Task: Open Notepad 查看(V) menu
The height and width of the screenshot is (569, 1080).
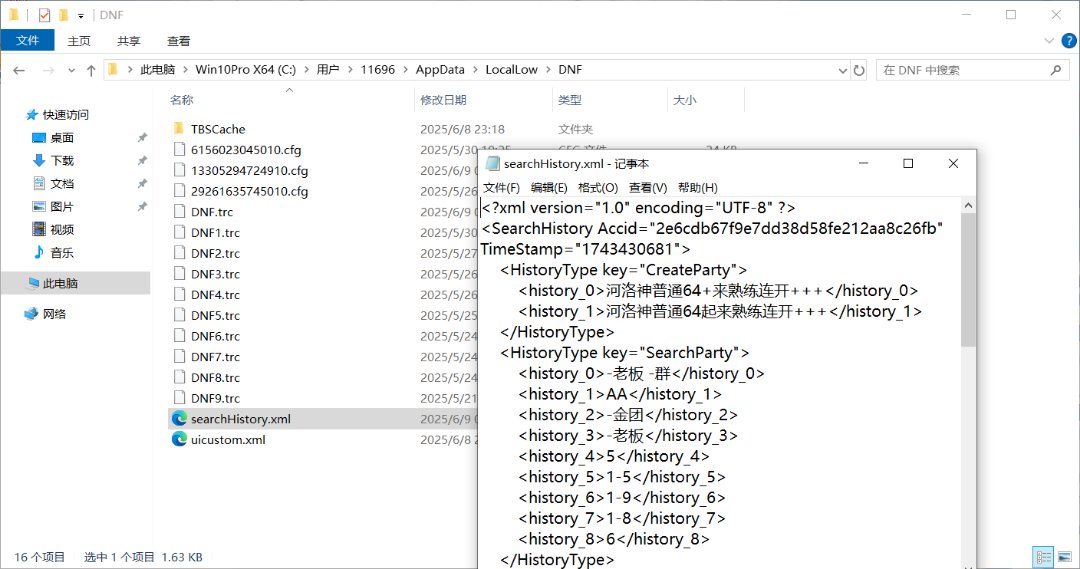Action: [648, 187]
